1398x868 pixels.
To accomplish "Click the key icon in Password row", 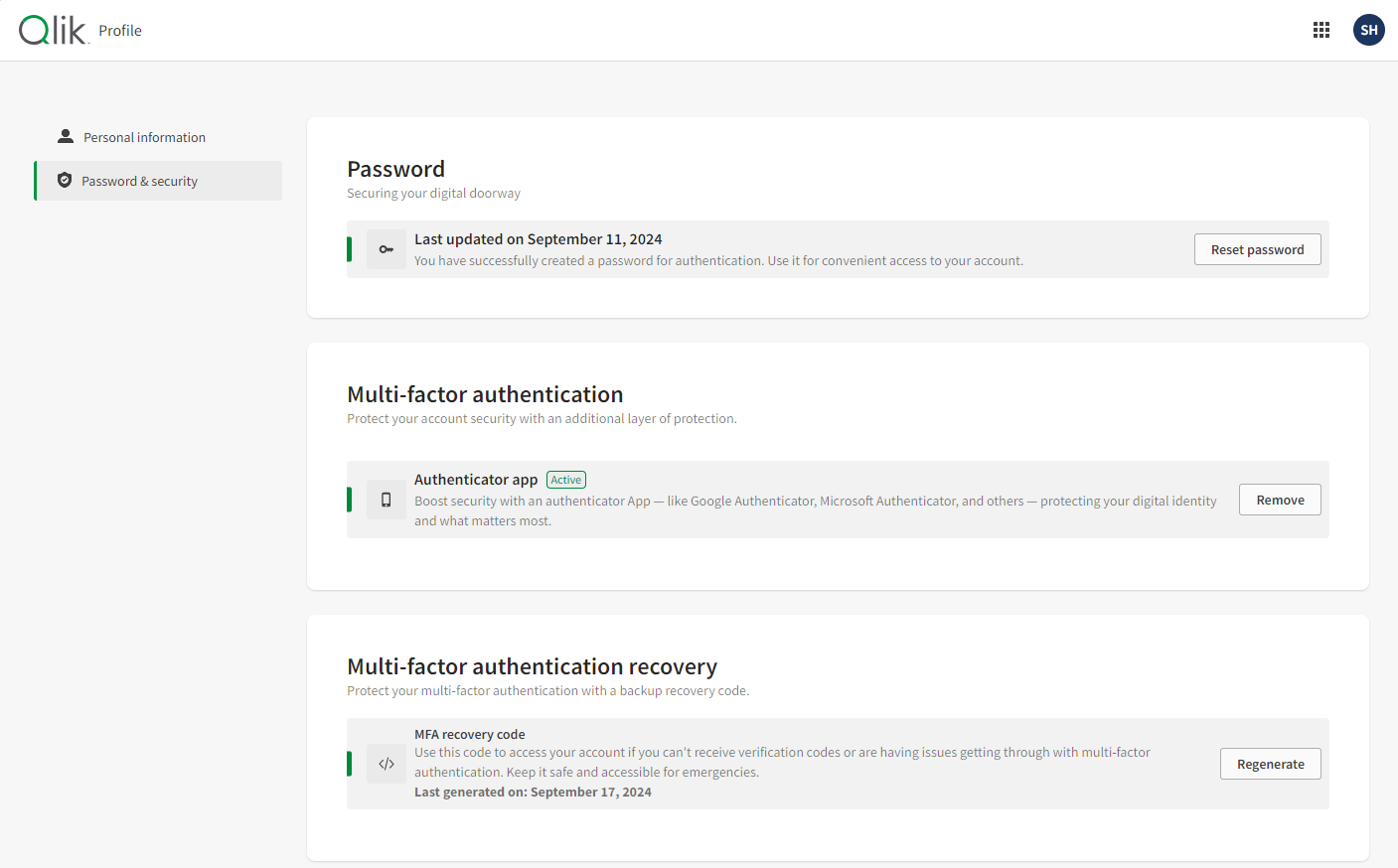I will pos(387,249).
